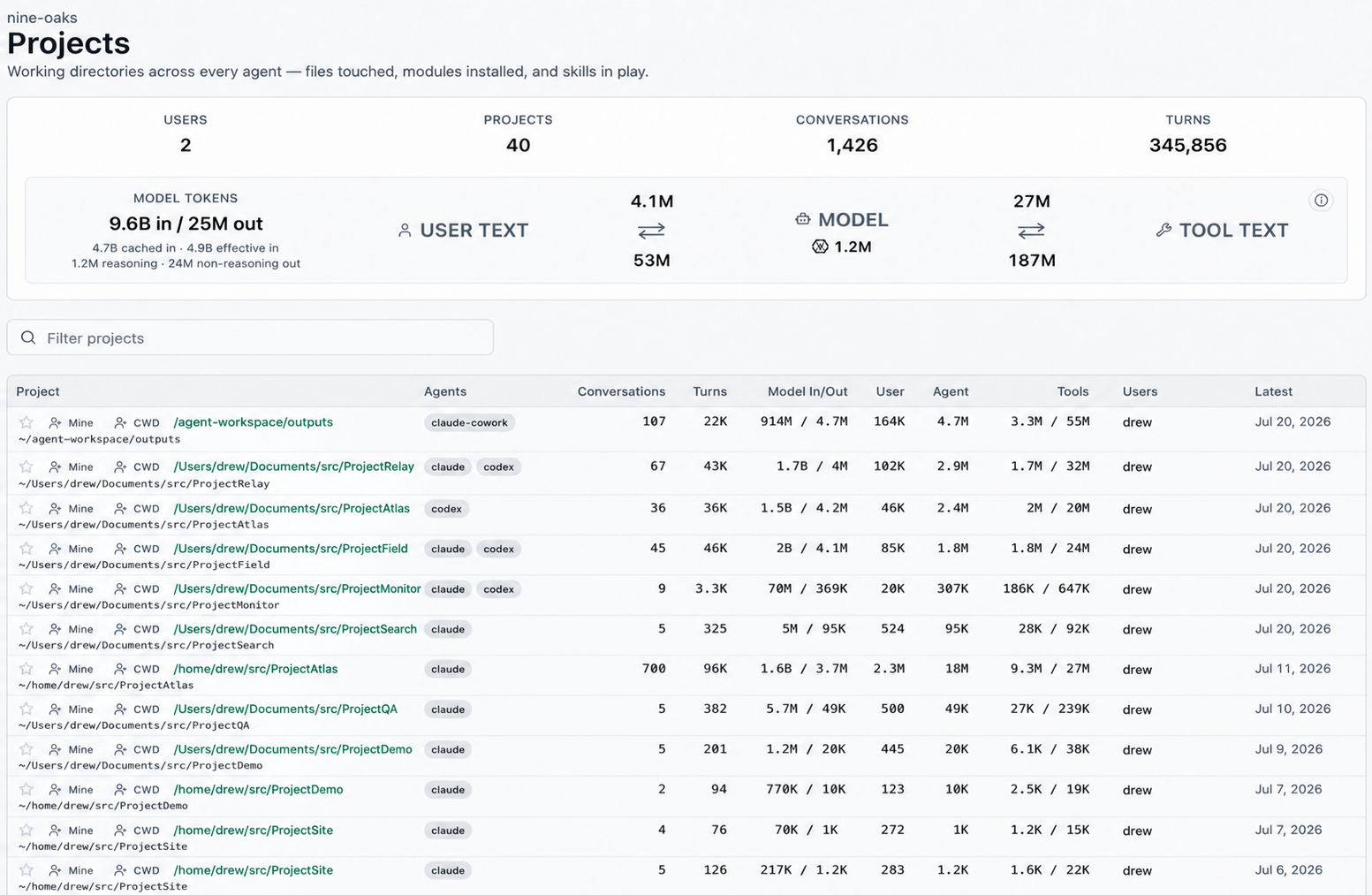The image size is (1372, 895).
Task: Star the ProjectSearch project
Action: point(27,628)
